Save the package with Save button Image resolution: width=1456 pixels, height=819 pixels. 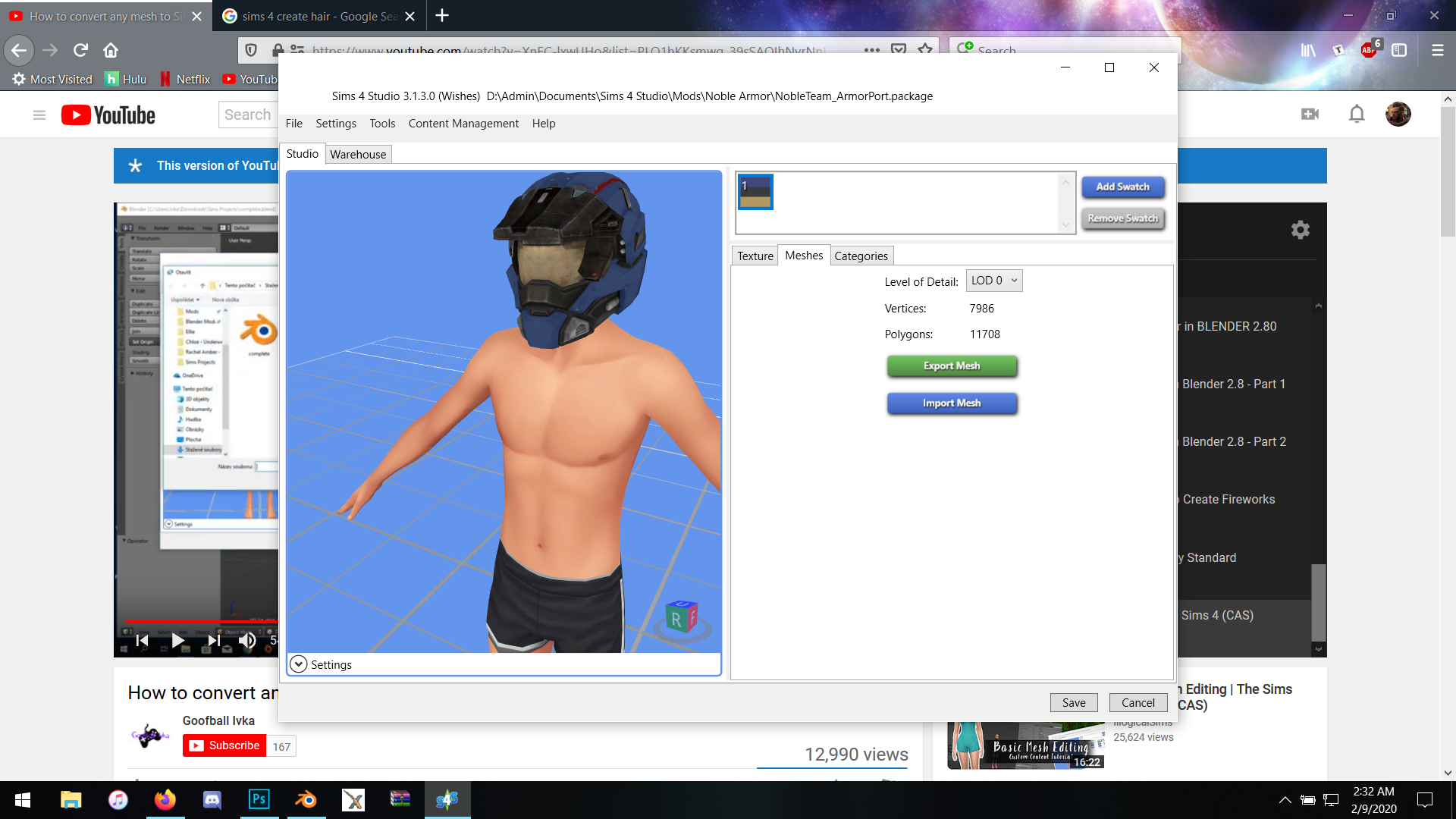(x=1074, y=702)
